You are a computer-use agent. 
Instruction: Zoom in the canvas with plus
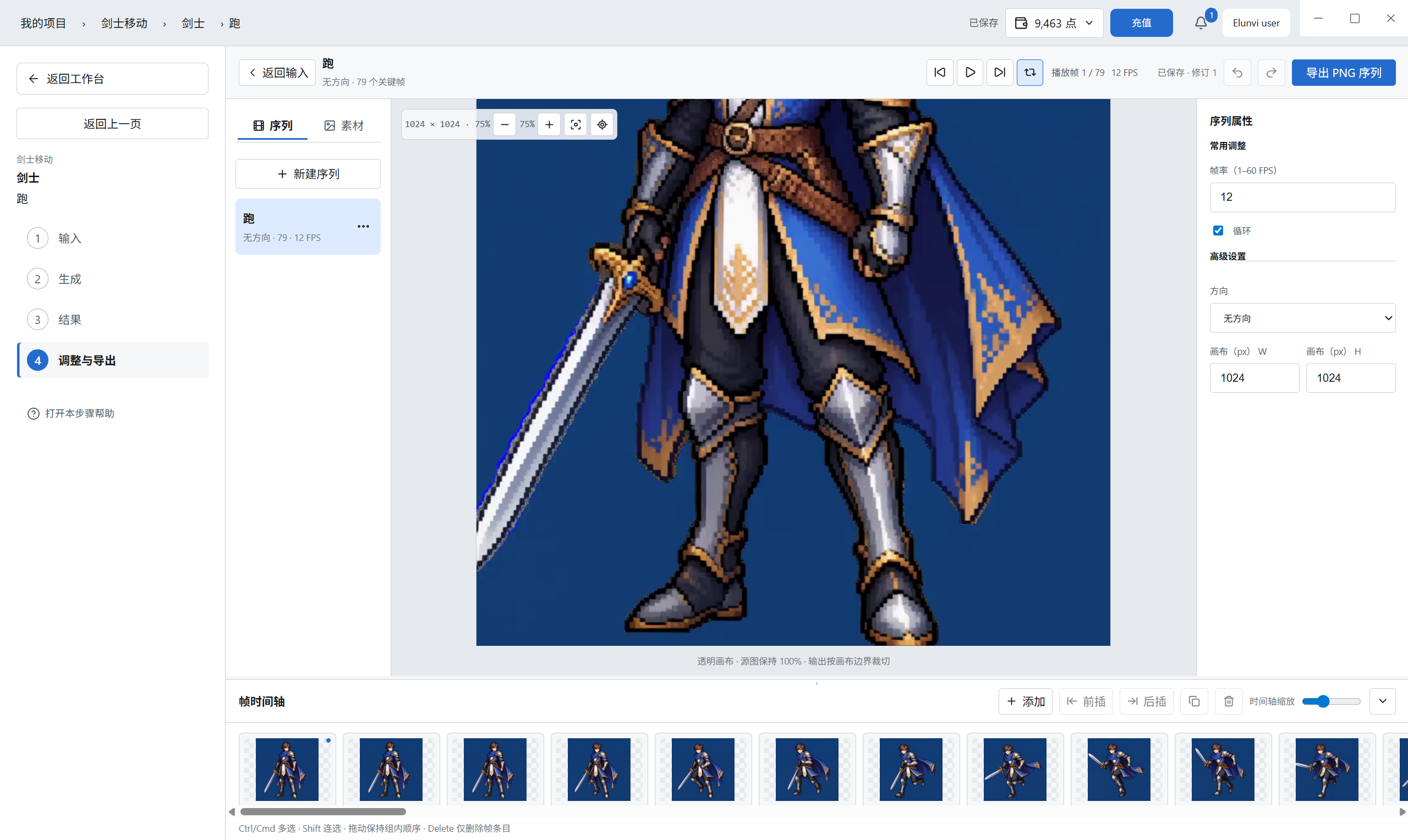click(x=549, y=124)
